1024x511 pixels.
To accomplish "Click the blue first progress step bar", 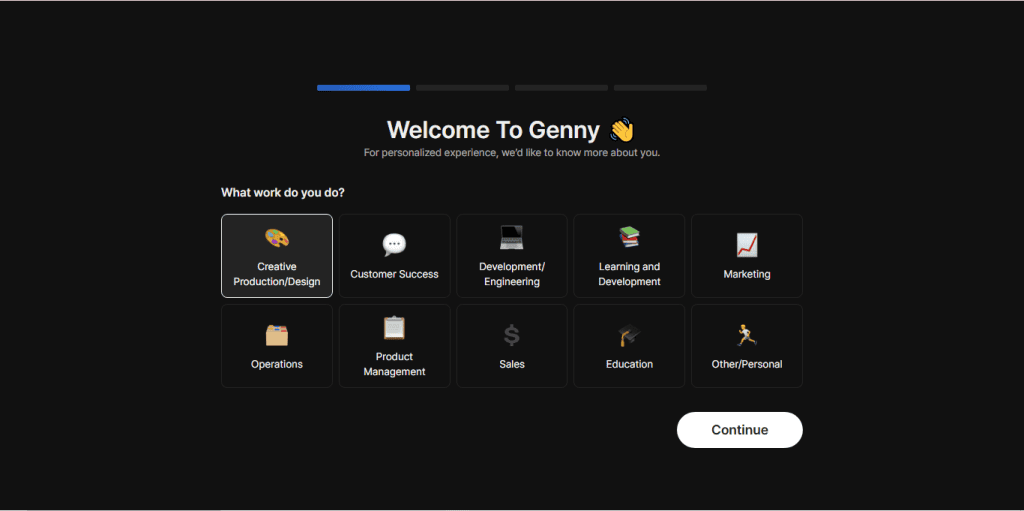I will 363,88.
